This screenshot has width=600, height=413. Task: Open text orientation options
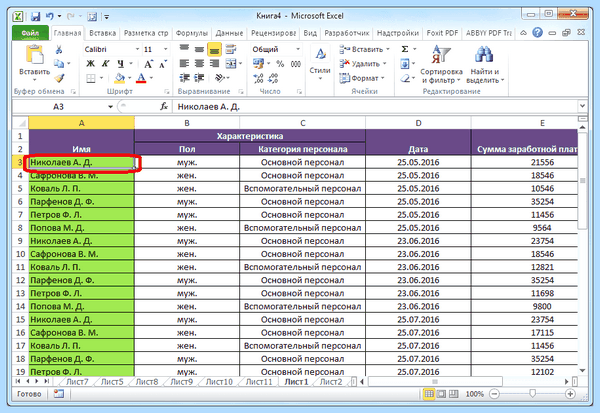coord(220,78)
